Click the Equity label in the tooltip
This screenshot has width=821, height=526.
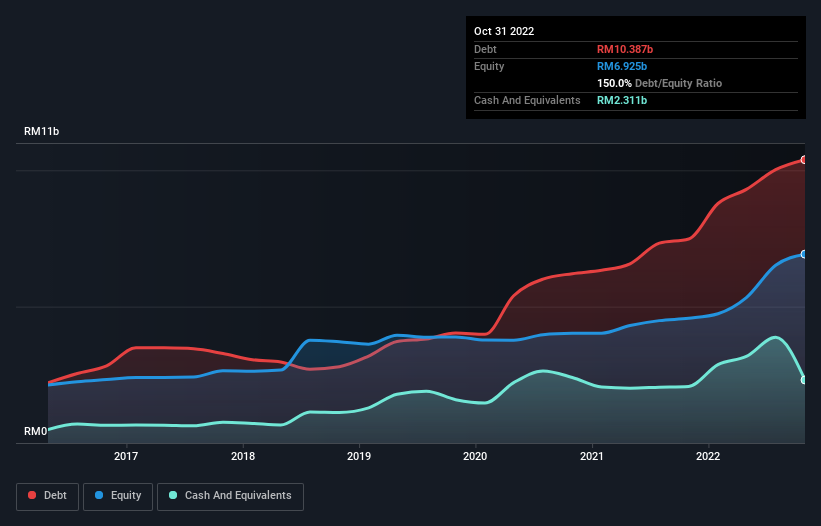(489, 66)
